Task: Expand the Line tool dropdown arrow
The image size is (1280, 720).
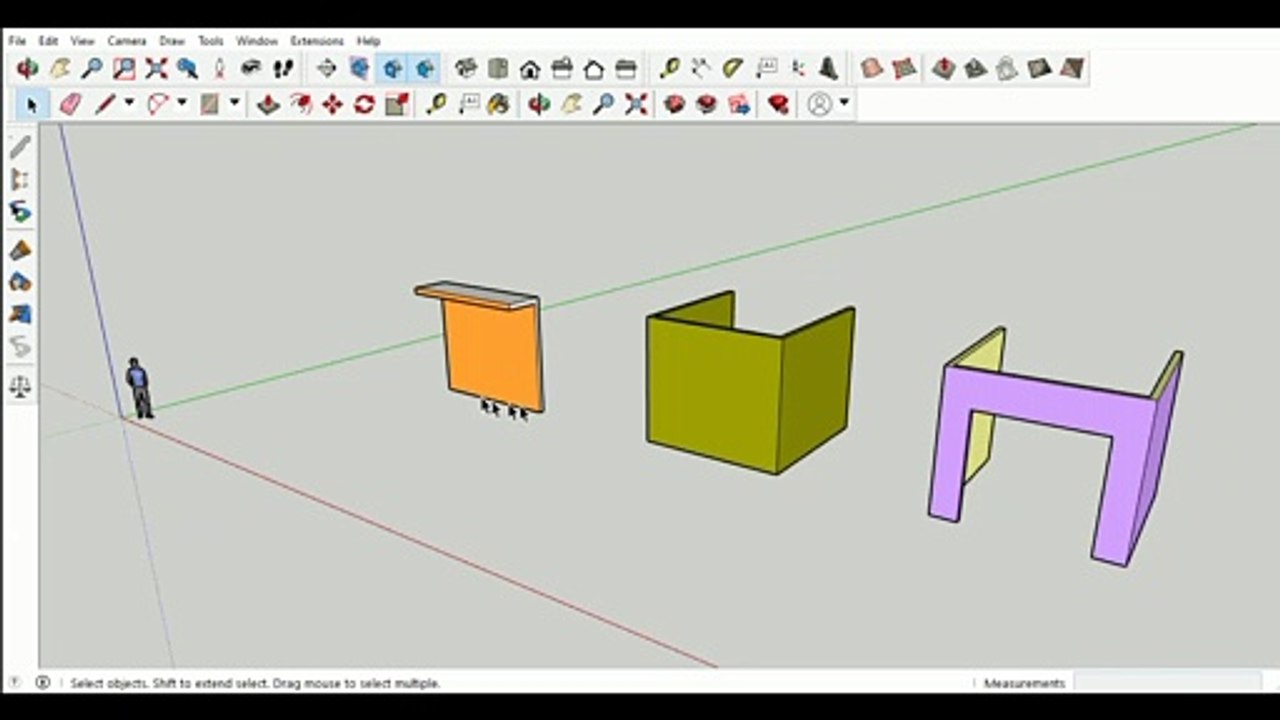Action: (128, 103)
